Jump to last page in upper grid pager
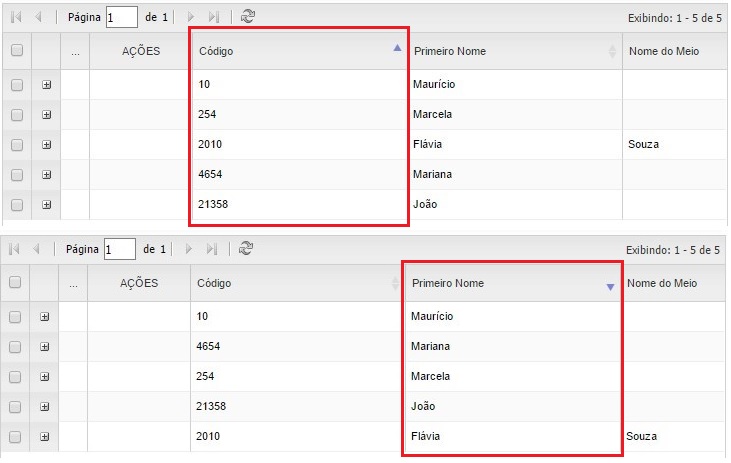Viewport: 731px width, 463px height. click(x=213, y=18)
